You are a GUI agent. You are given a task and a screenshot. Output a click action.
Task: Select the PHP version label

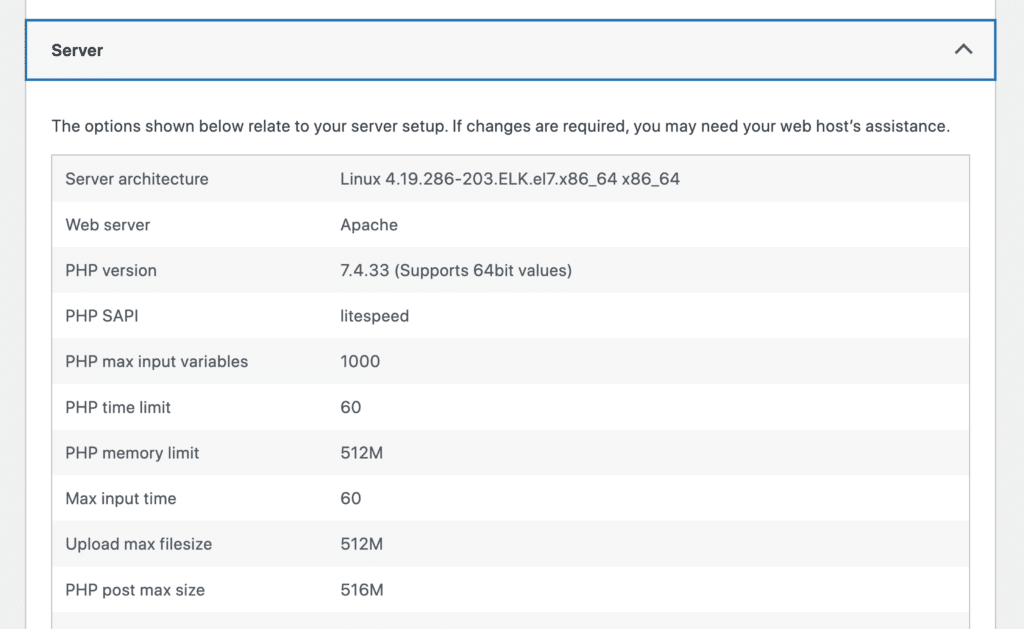111,270
